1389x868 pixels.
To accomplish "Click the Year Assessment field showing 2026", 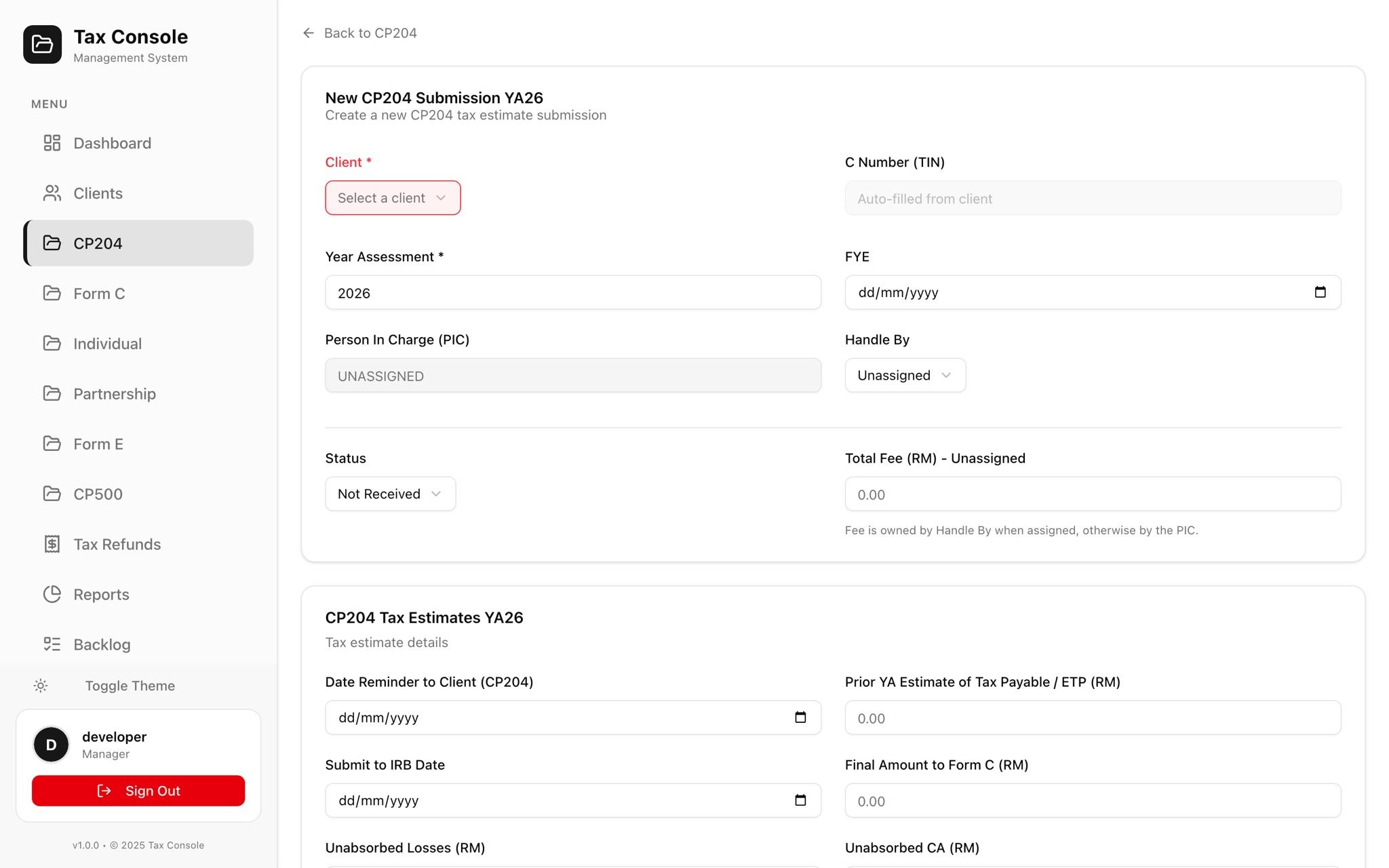I will pos(573,292).
